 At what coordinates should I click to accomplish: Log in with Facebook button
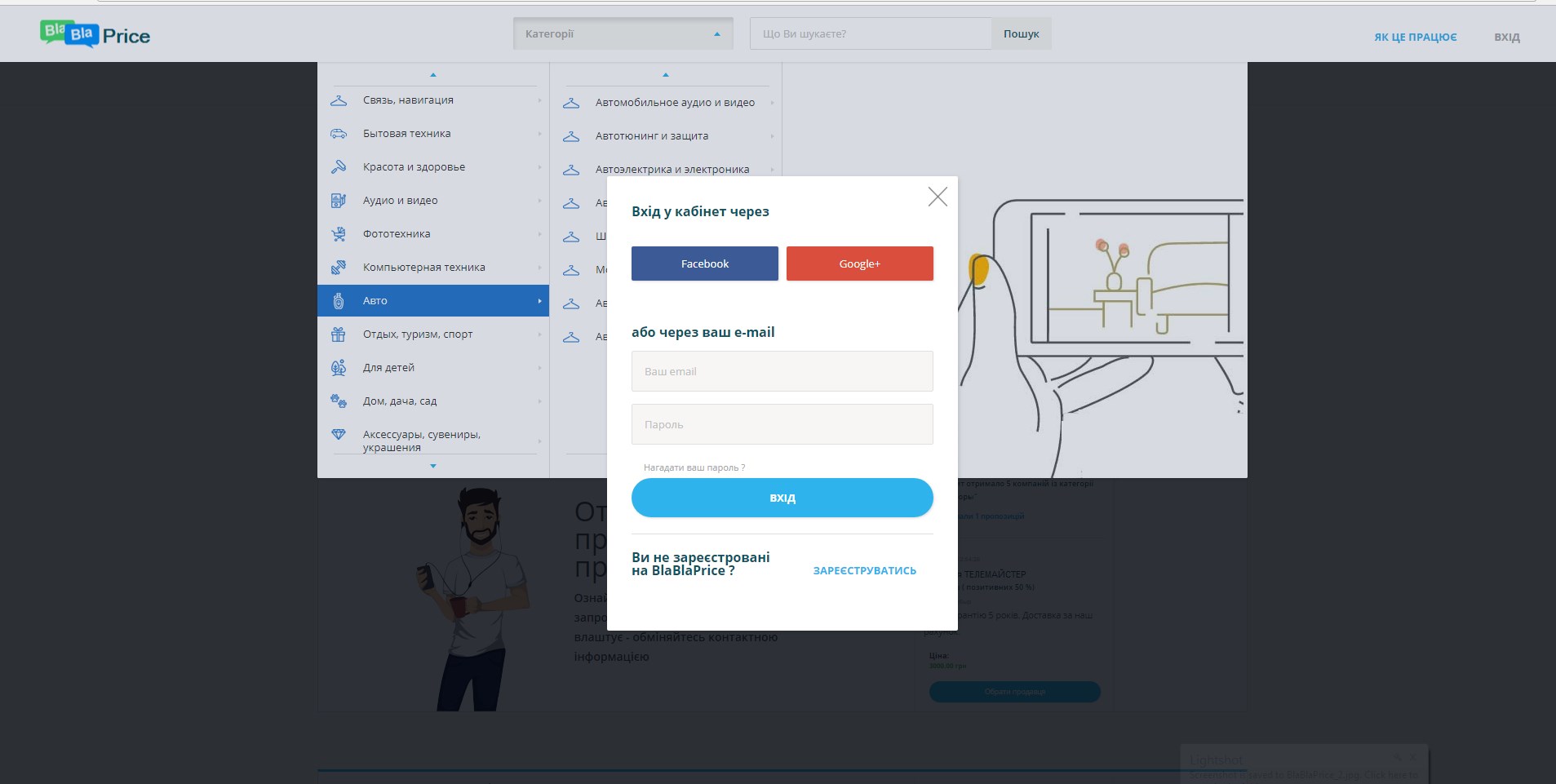pos(705,264)
